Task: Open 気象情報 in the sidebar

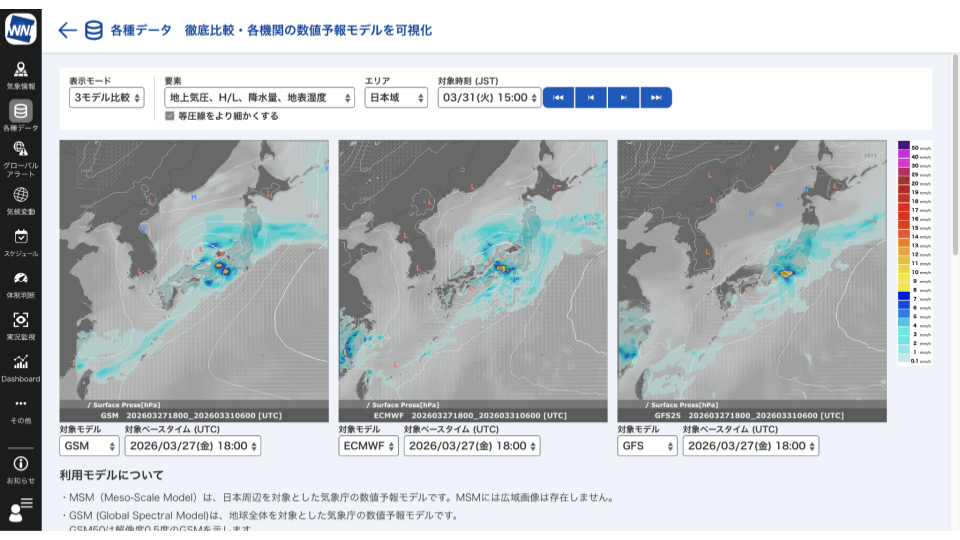Action: (x=21, y=74)
